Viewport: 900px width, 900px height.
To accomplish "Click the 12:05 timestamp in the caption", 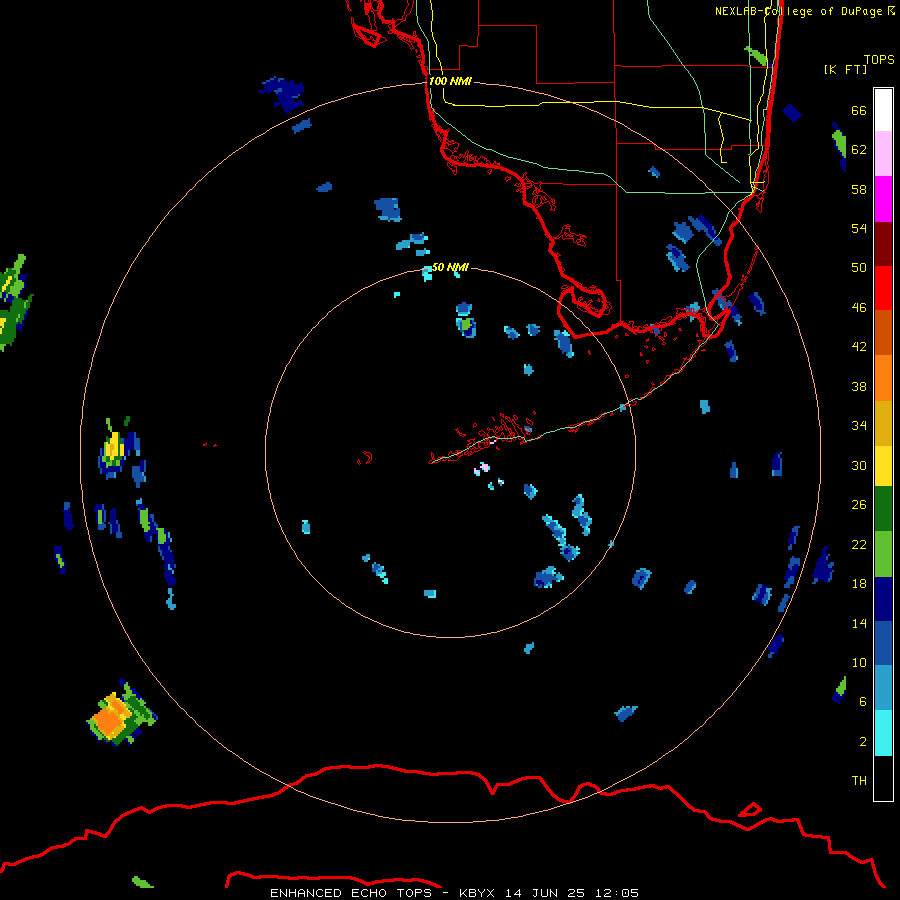I will (x=617, y=893).
